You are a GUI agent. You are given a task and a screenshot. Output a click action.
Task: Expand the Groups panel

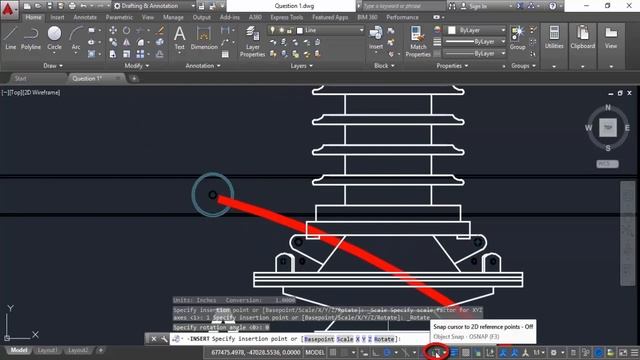523,66
